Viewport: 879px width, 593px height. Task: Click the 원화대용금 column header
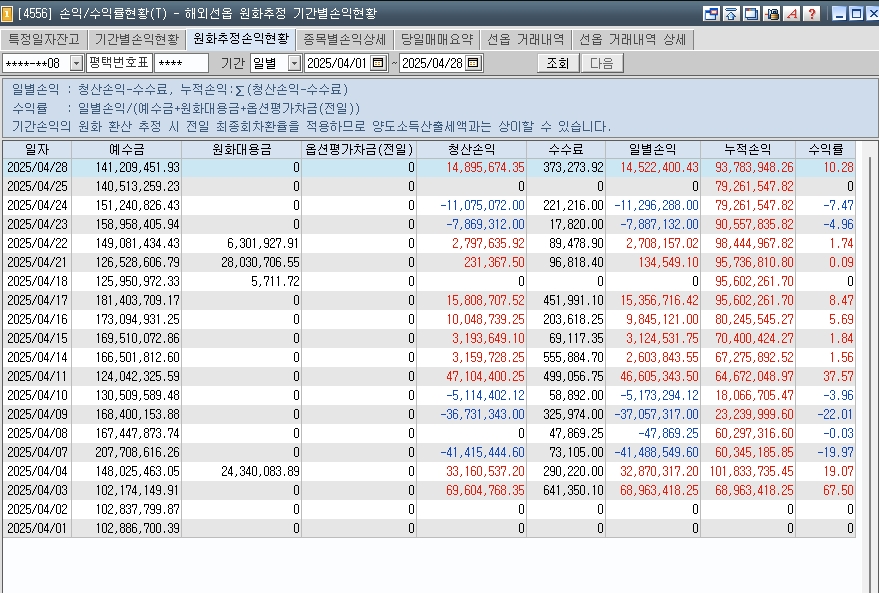[242, 150]
